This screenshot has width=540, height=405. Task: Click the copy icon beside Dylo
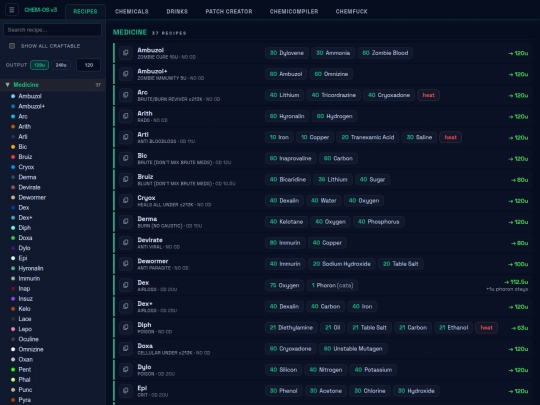coord(126,370)
